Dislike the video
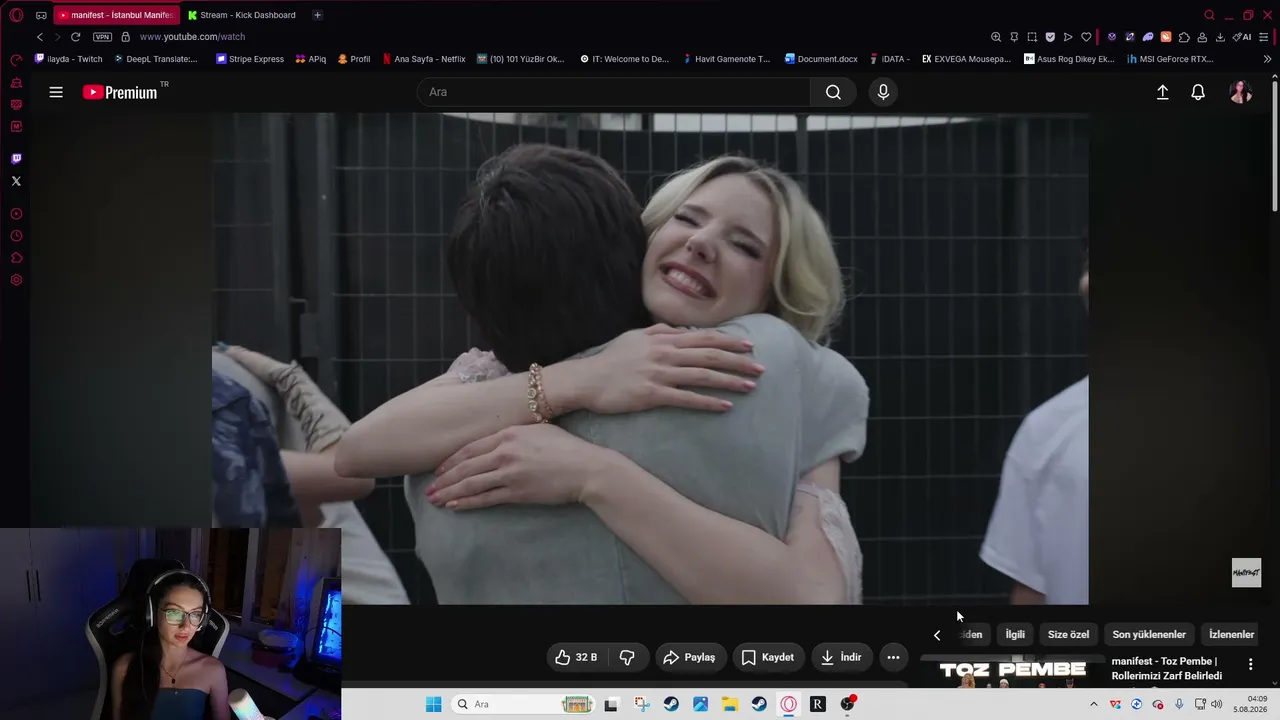Screen dimensions: 1280x720 pyautogui.click(x=627, y=657)
